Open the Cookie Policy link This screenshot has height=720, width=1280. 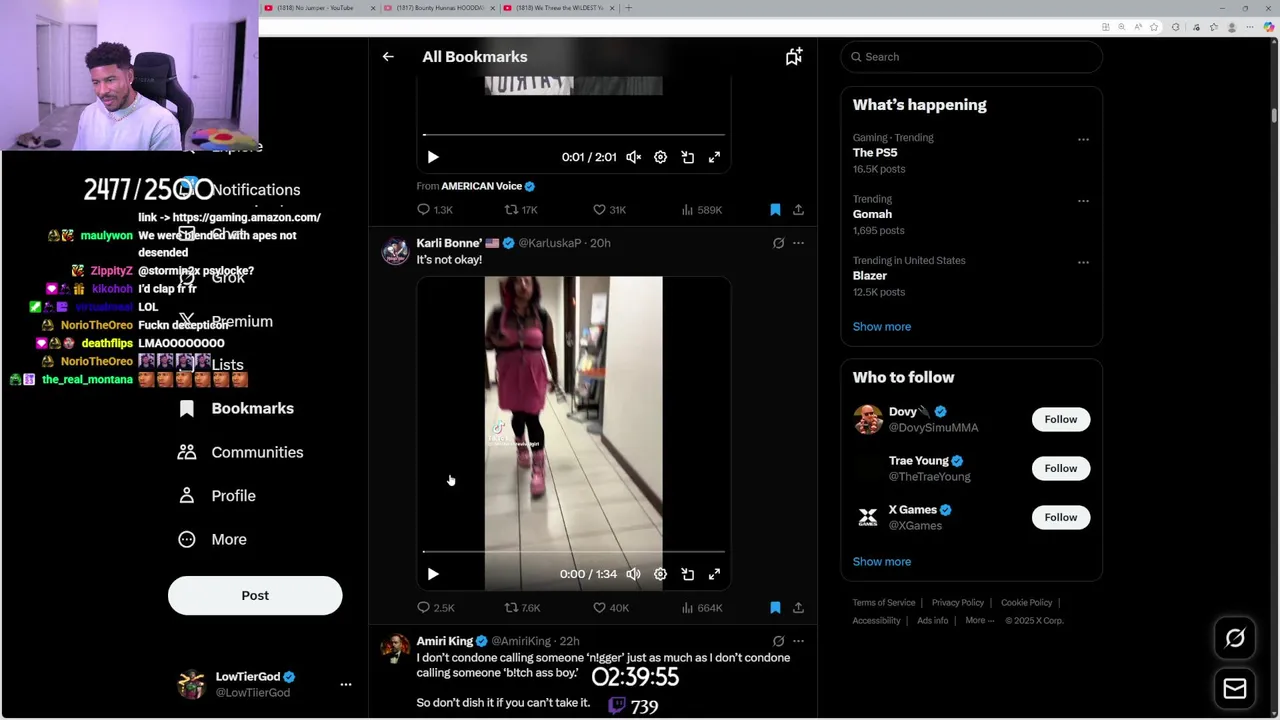pyautogui.click(x=1027, y=603)
